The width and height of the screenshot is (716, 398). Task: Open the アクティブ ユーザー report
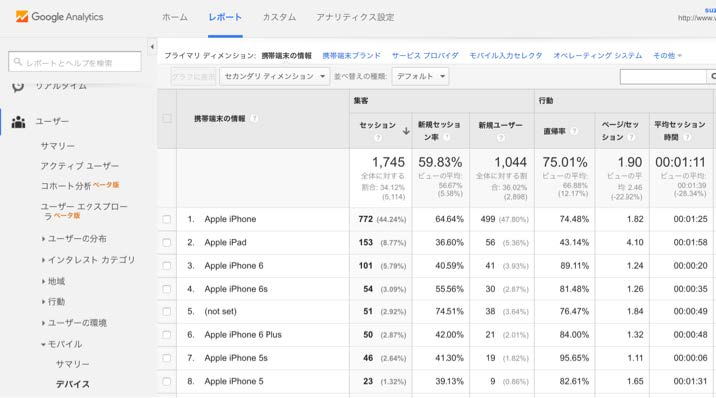click(x=79, y=166)
